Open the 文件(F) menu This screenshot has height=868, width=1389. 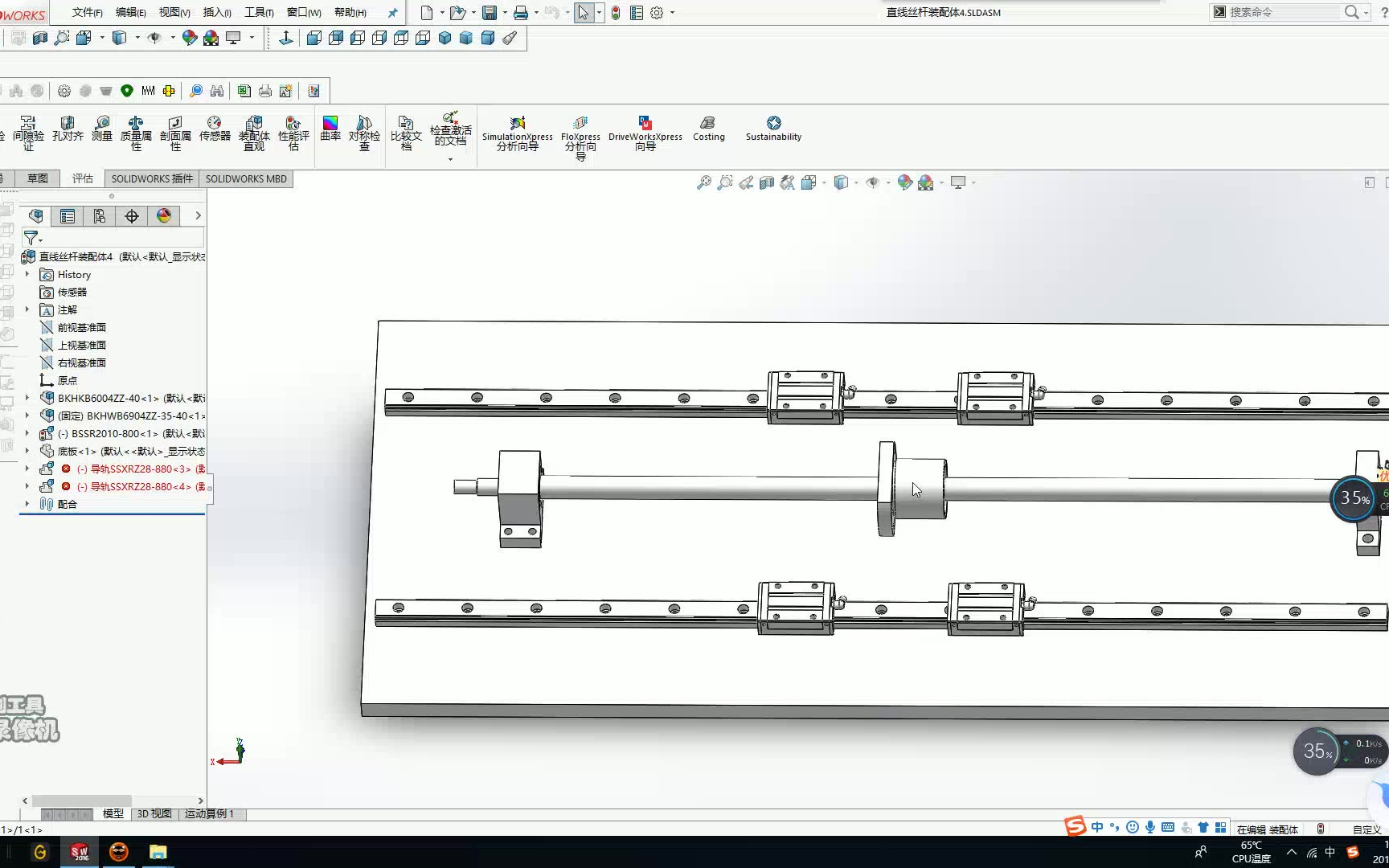coord(86,12)
